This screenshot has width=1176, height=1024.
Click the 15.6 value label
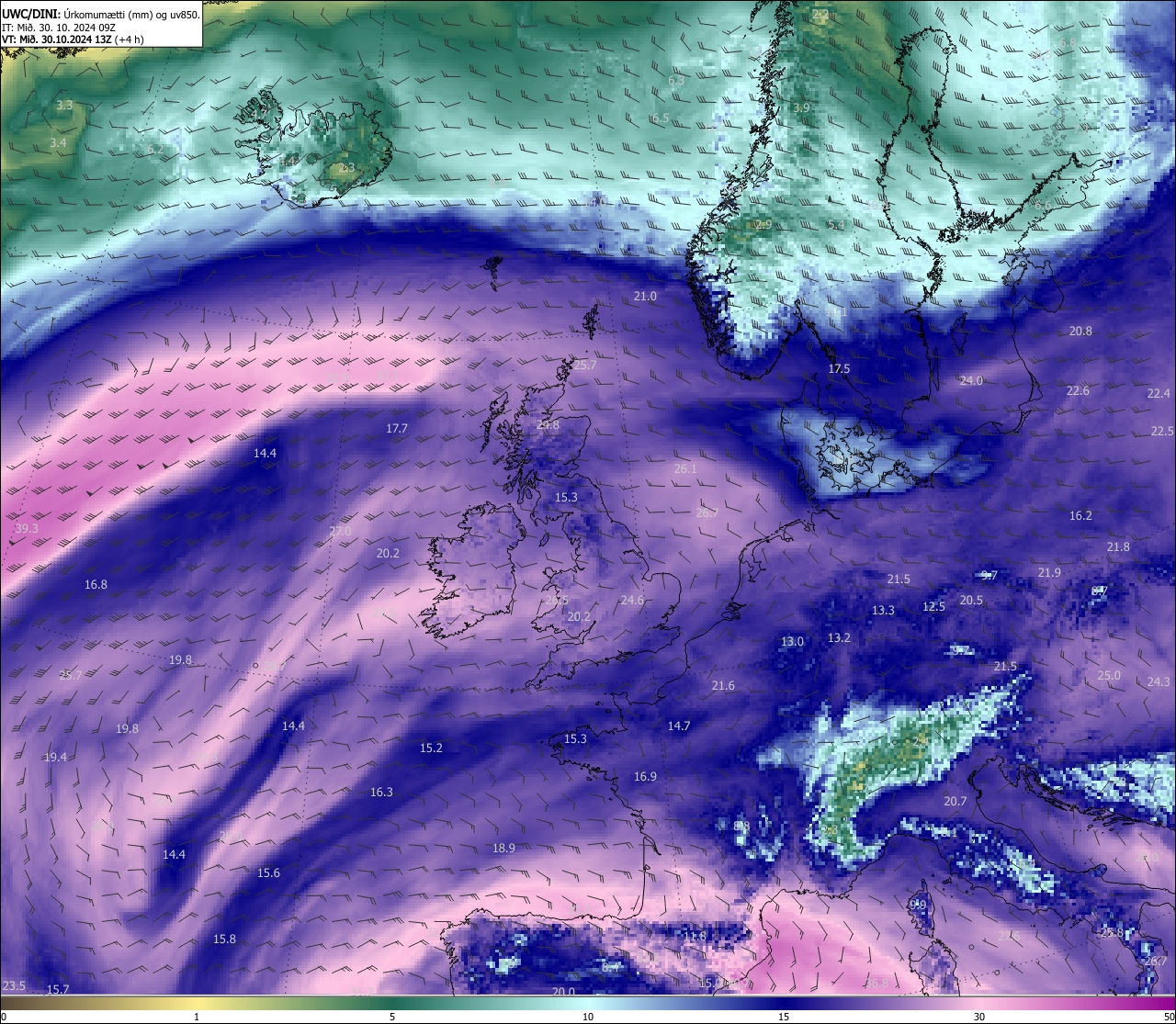click(268, 872)
